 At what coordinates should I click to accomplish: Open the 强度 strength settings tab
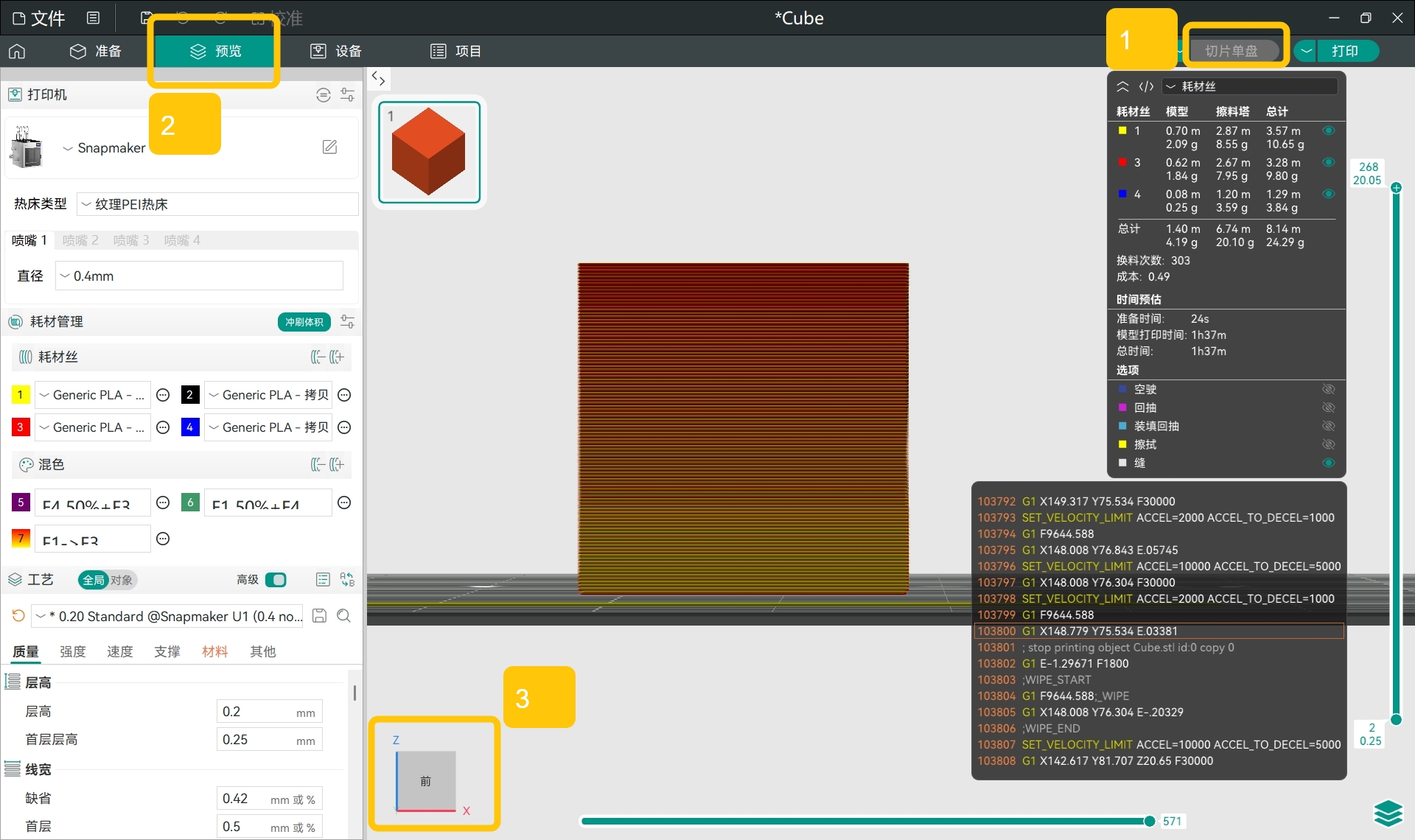[x=72, y=651]
